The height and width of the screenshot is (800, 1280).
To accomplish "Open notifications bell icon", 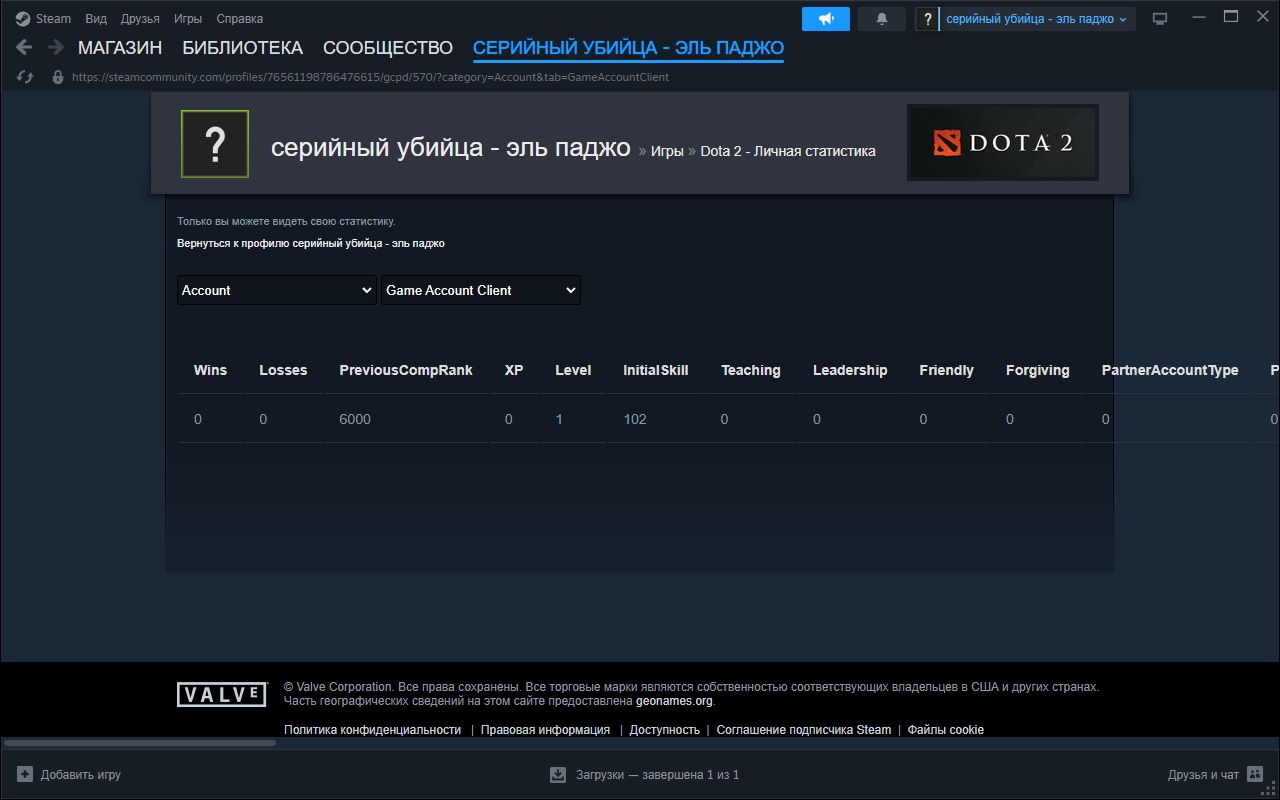I will pyautogui.click(x=881, y=19).
